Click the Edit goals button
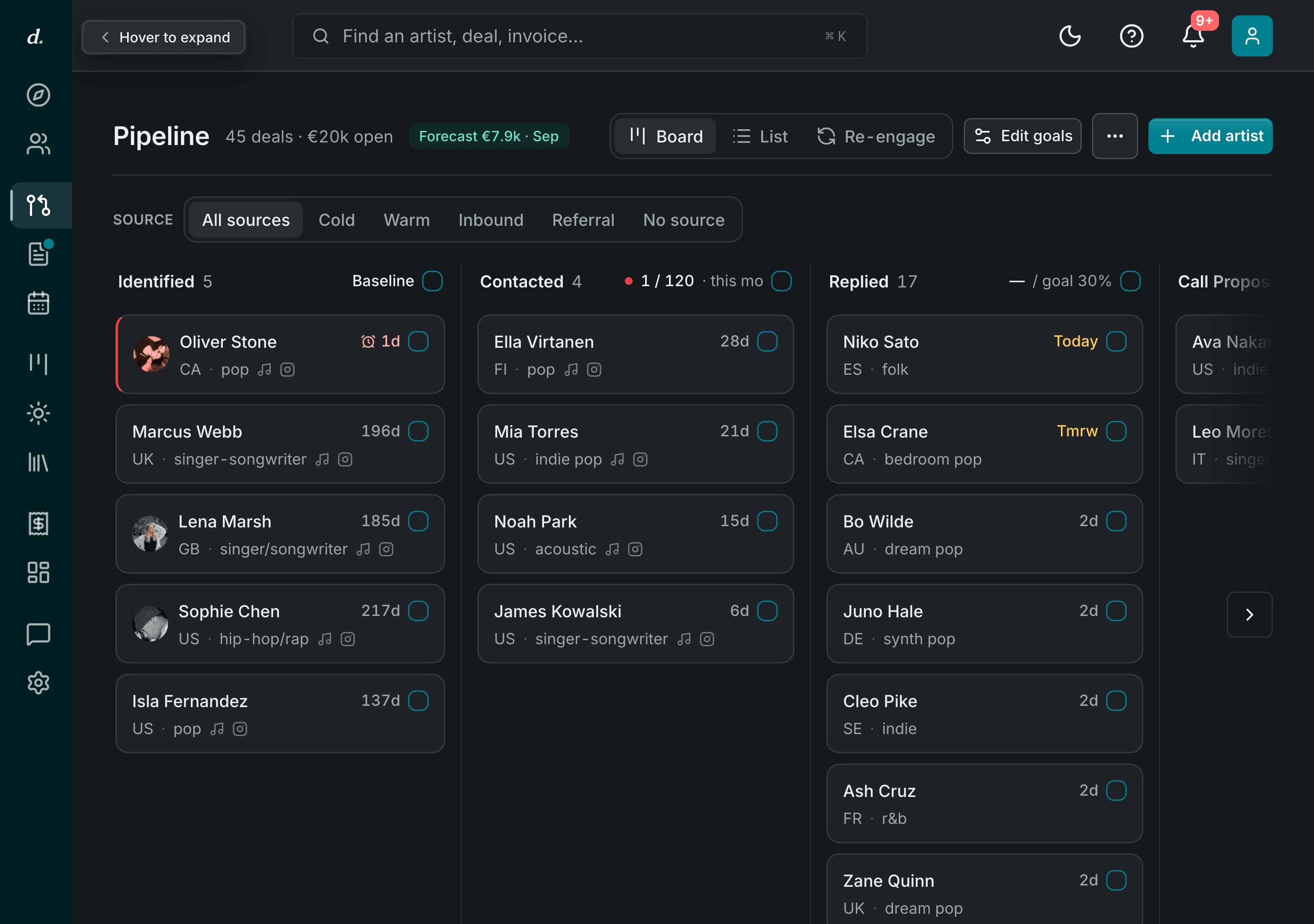This screenshot has height=924, width=1314. (1023, 136)
